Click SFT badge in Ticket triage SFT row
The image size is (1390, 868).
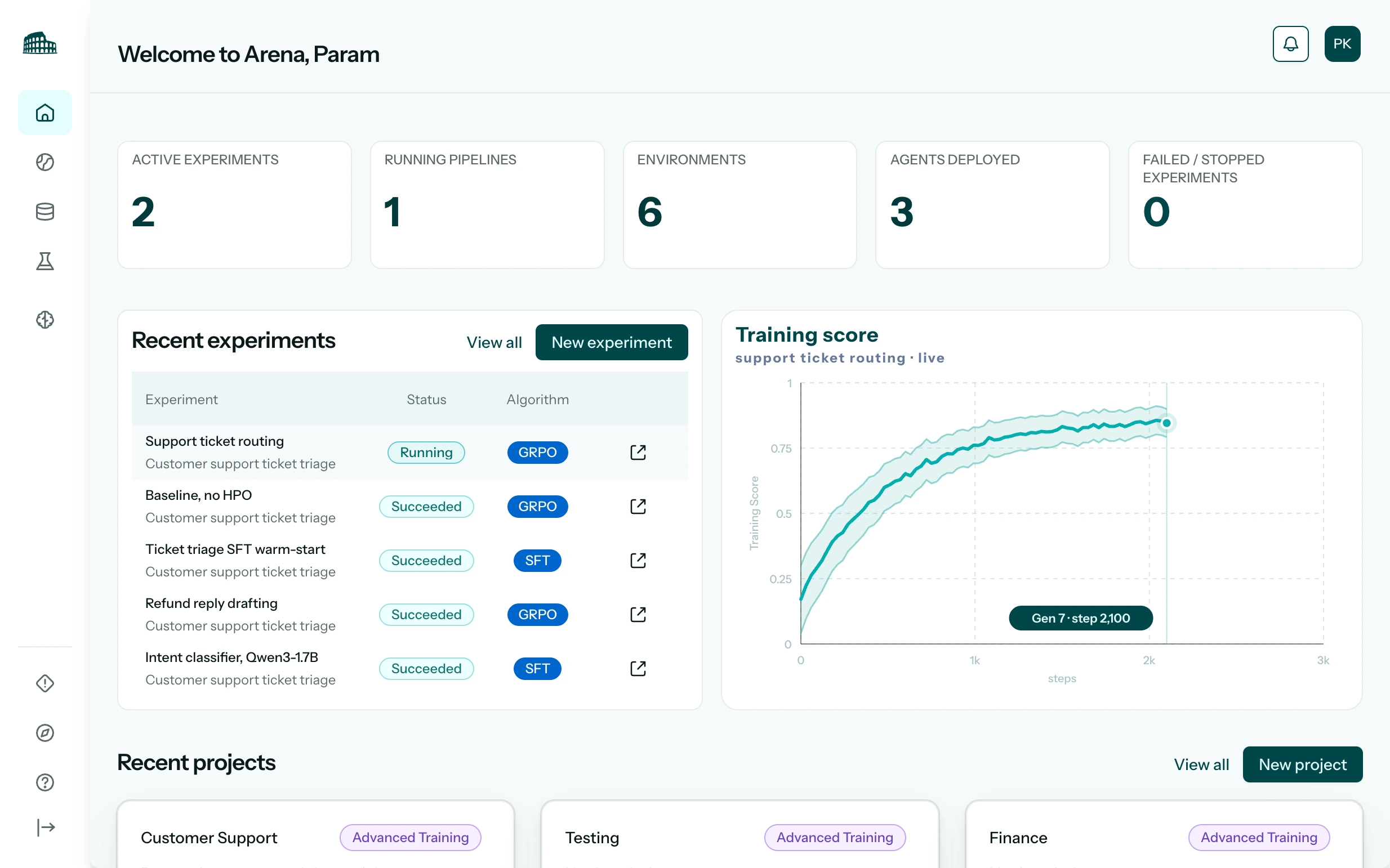point(538,560)
